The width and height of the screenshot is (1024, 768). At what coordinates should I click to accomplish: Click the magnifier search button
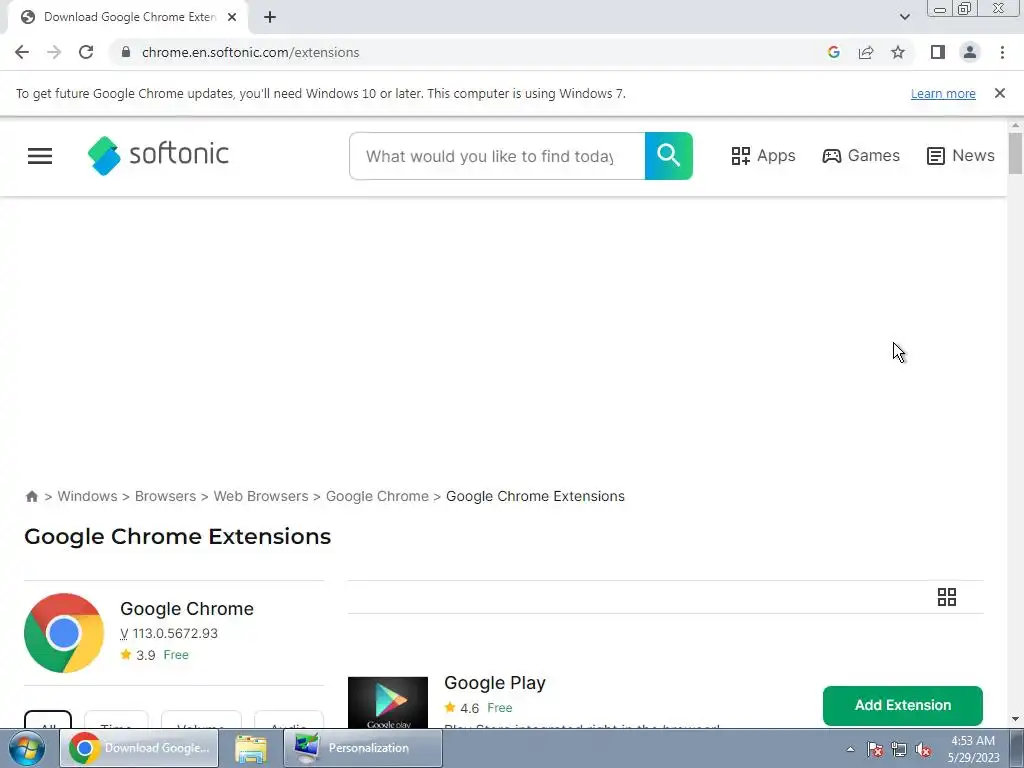(x=669, y=156)
